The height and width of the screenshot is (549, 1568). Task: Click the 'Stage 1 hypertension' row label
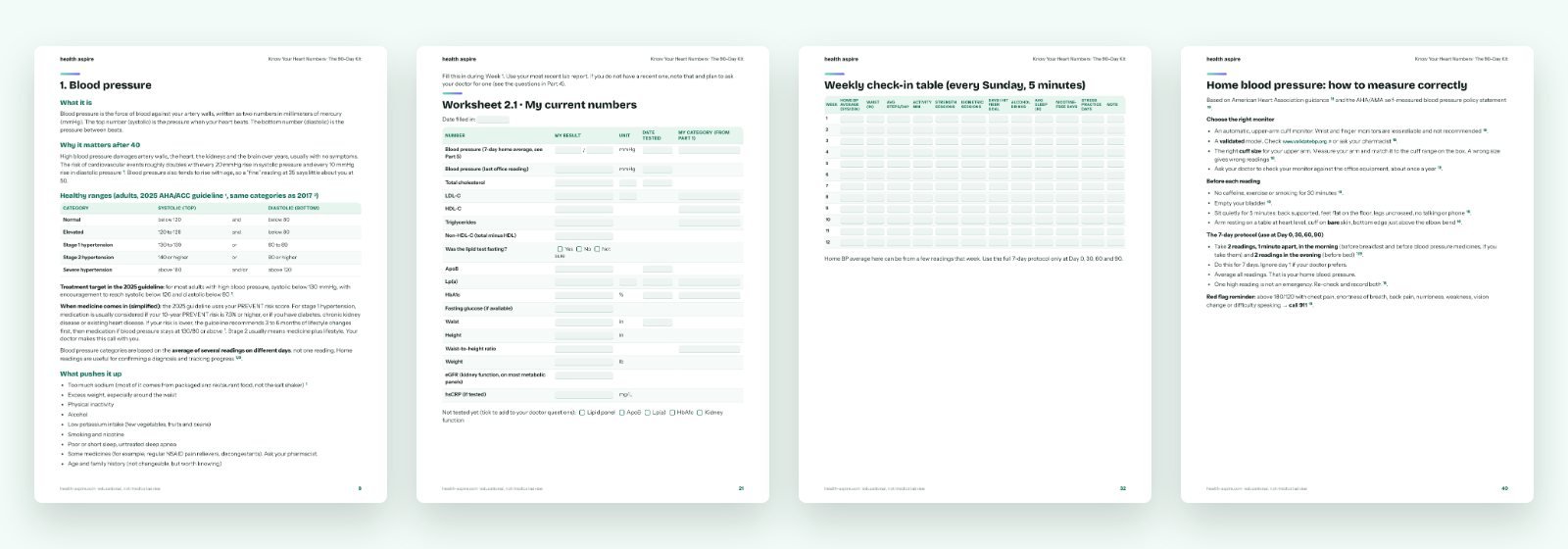[87, 244]
